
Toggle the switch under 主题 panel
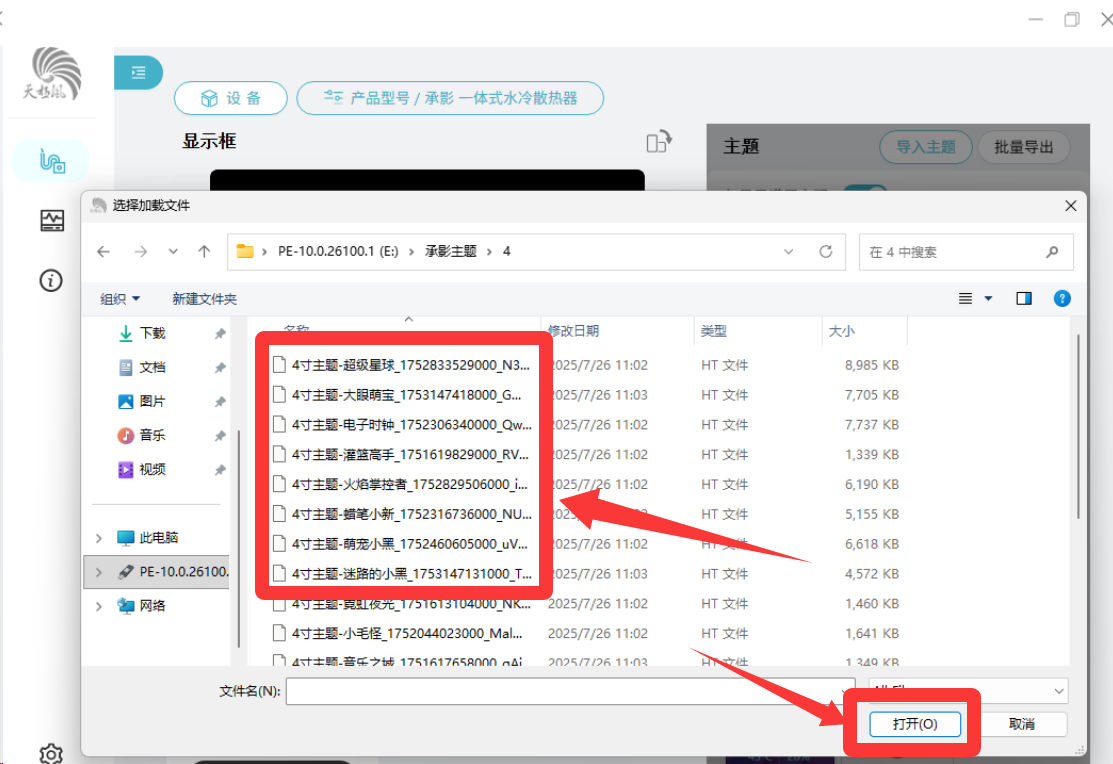[865, 191]
